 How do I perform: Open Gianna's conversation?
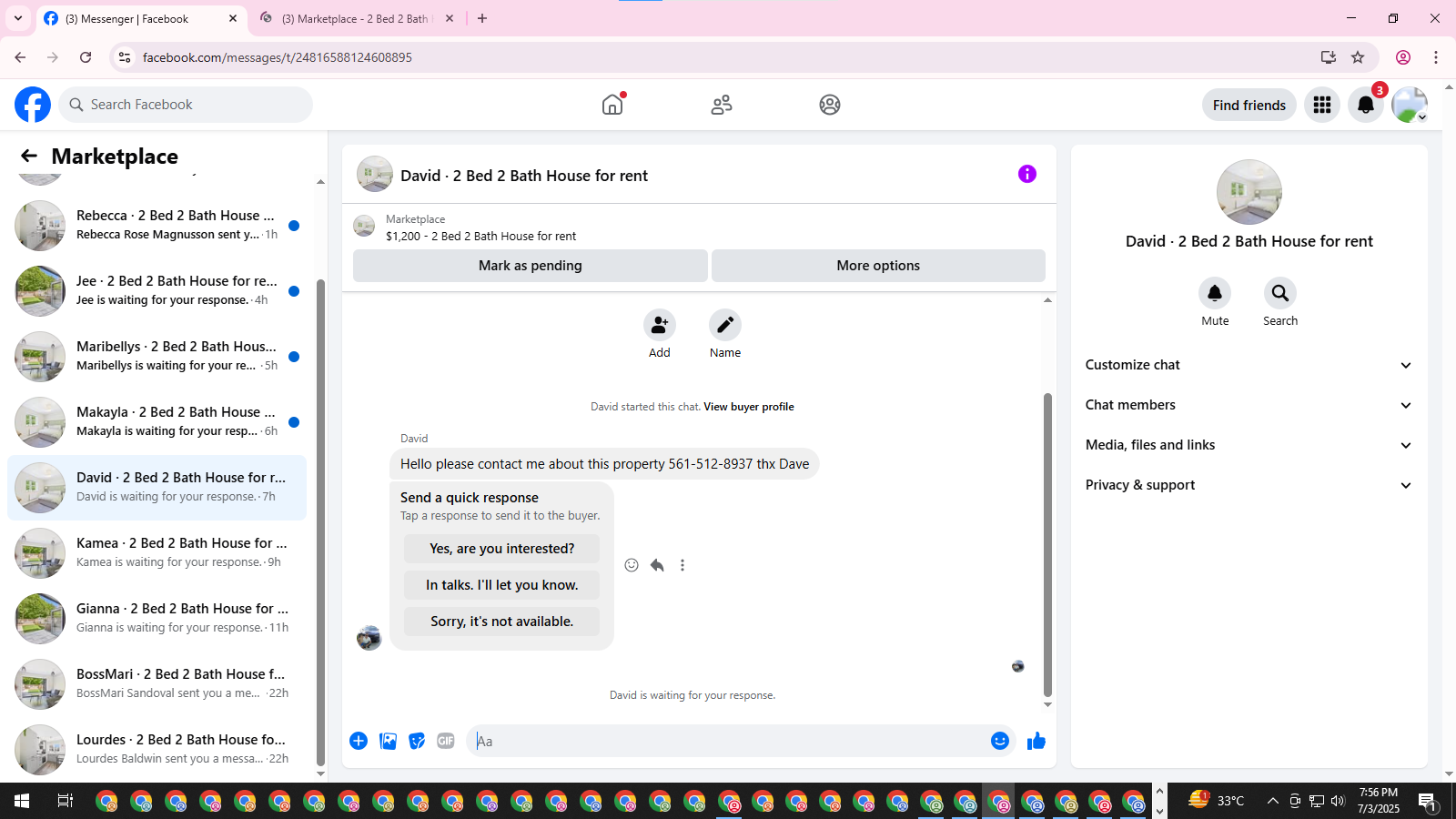[157, 618]
